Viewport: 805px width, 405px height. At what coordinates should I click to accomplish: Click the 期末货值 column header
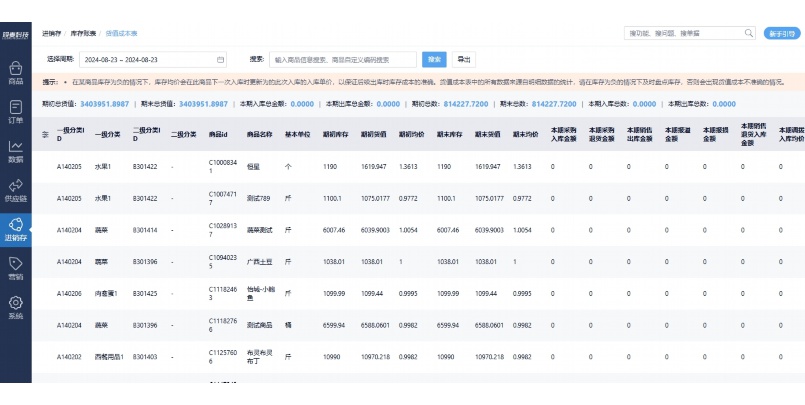pyautogui.click(x=487, y=134)
